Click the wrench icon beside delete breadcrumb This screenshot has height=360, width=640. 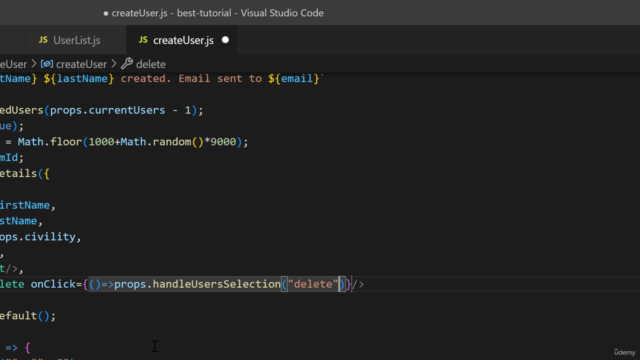click(x=127, y=64)
